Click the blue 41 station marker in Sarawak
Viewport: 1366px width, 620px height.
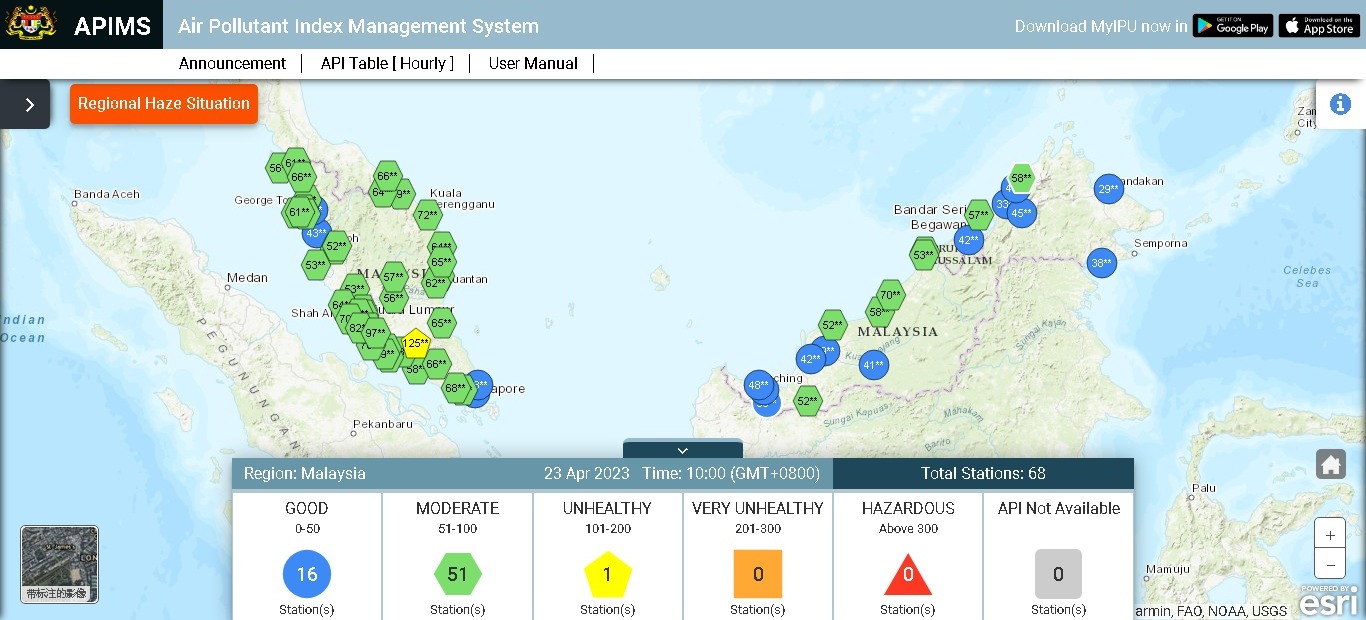874,365
